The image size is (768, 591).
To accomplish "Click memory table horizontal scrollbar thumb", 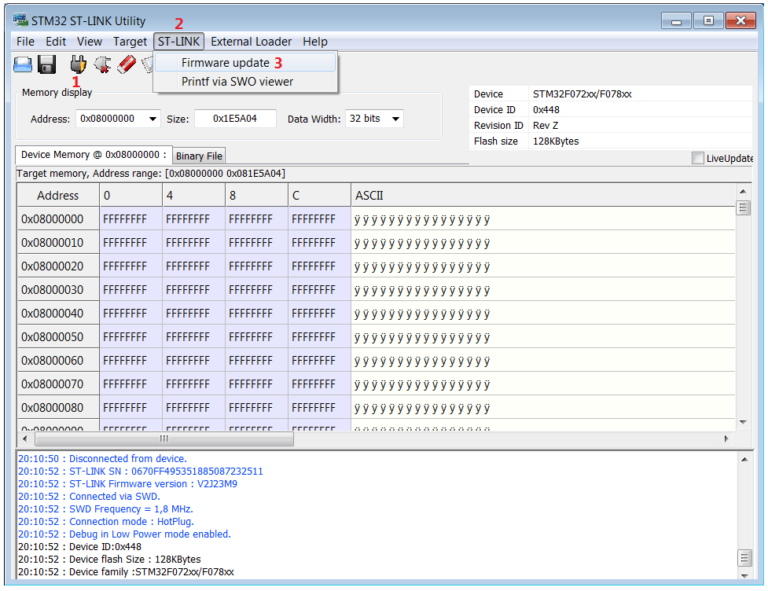I will 164,439.
